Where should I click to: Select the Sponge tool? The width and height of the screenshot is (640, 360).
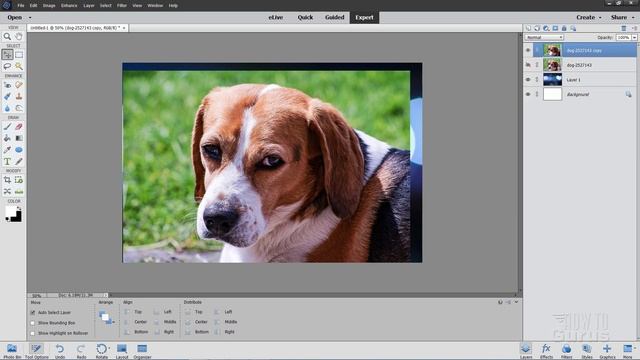(19, 108)
